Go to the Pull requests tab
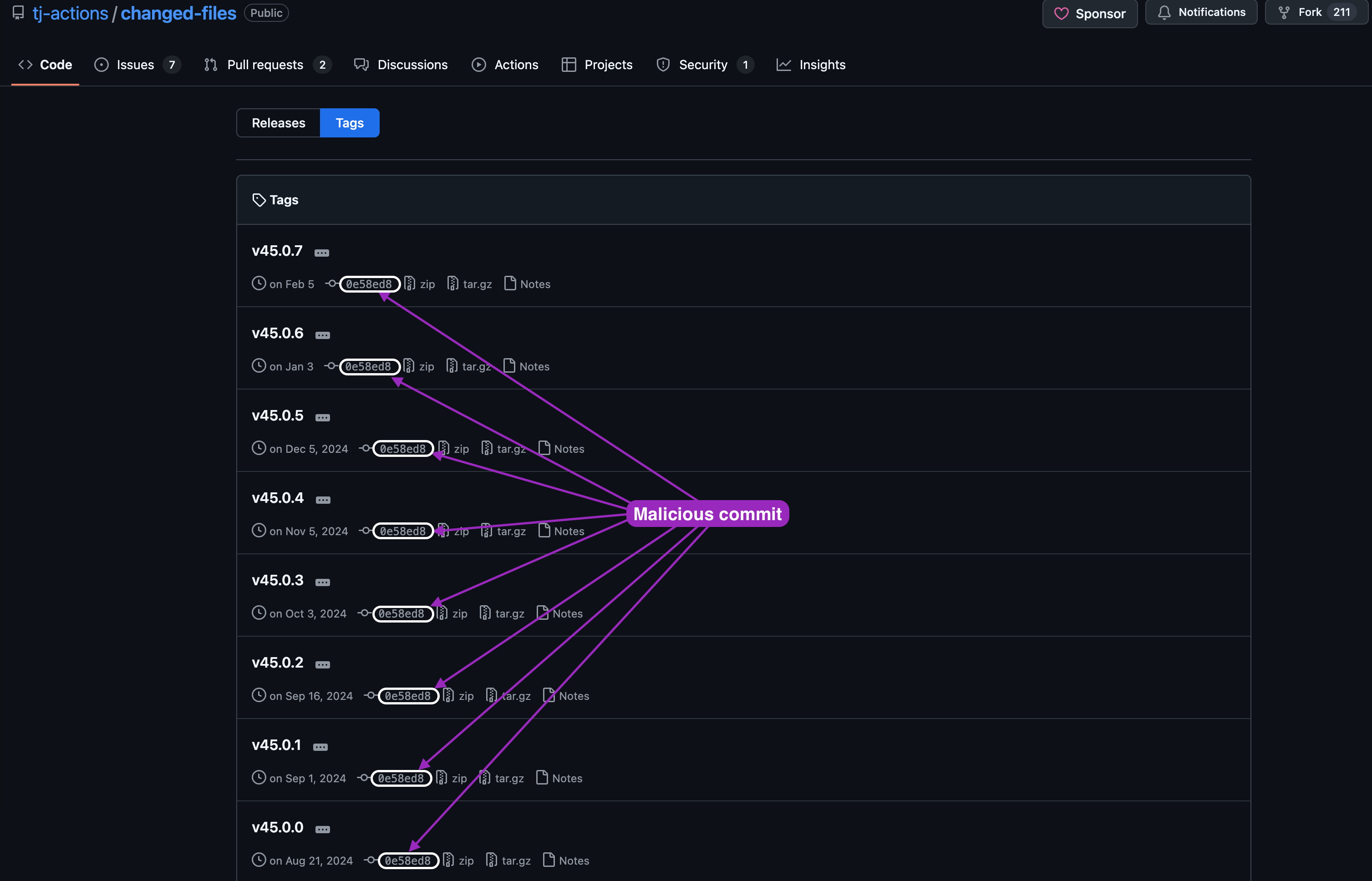The image size is (1372, 881). click(265, 65)
